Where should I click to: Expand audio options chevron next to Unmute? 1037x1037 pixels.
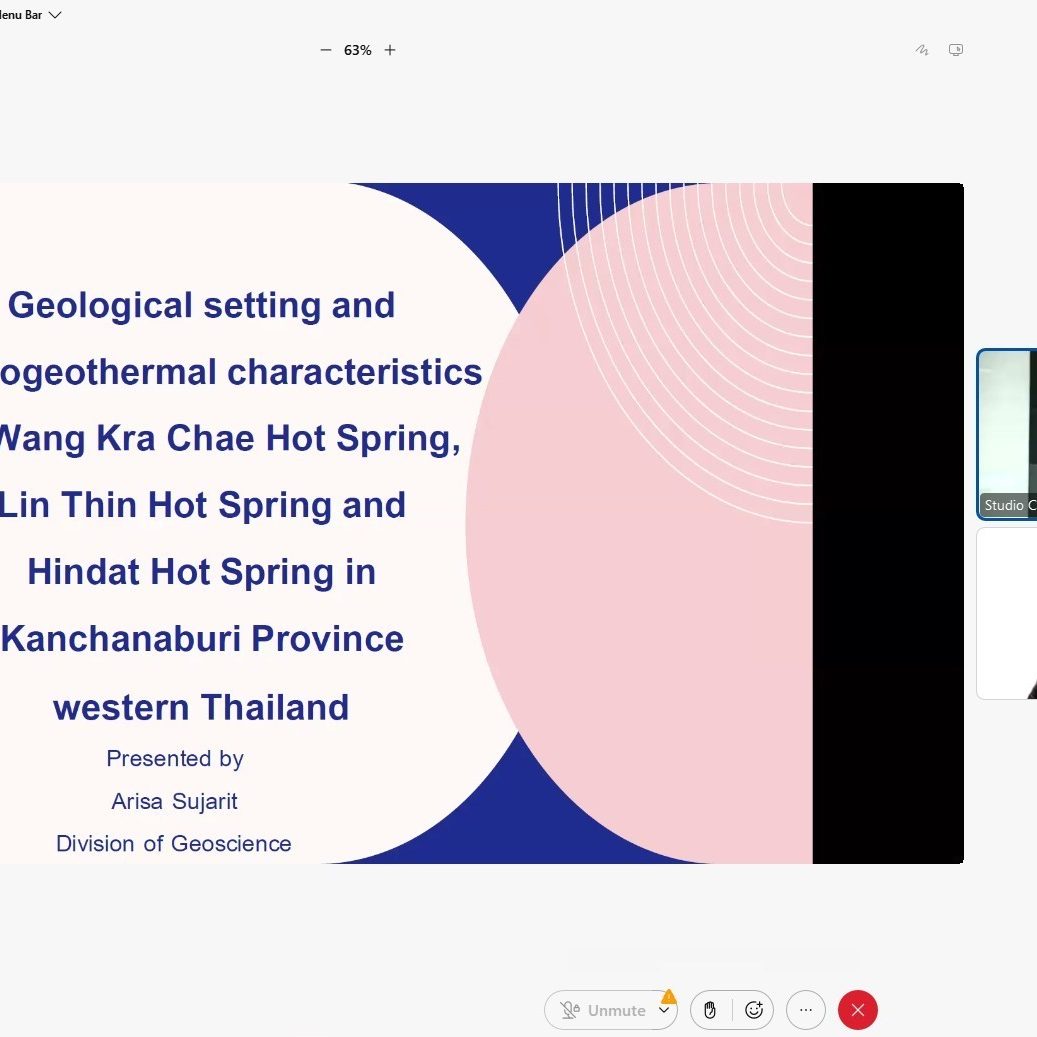click(x=663, y=1011)
